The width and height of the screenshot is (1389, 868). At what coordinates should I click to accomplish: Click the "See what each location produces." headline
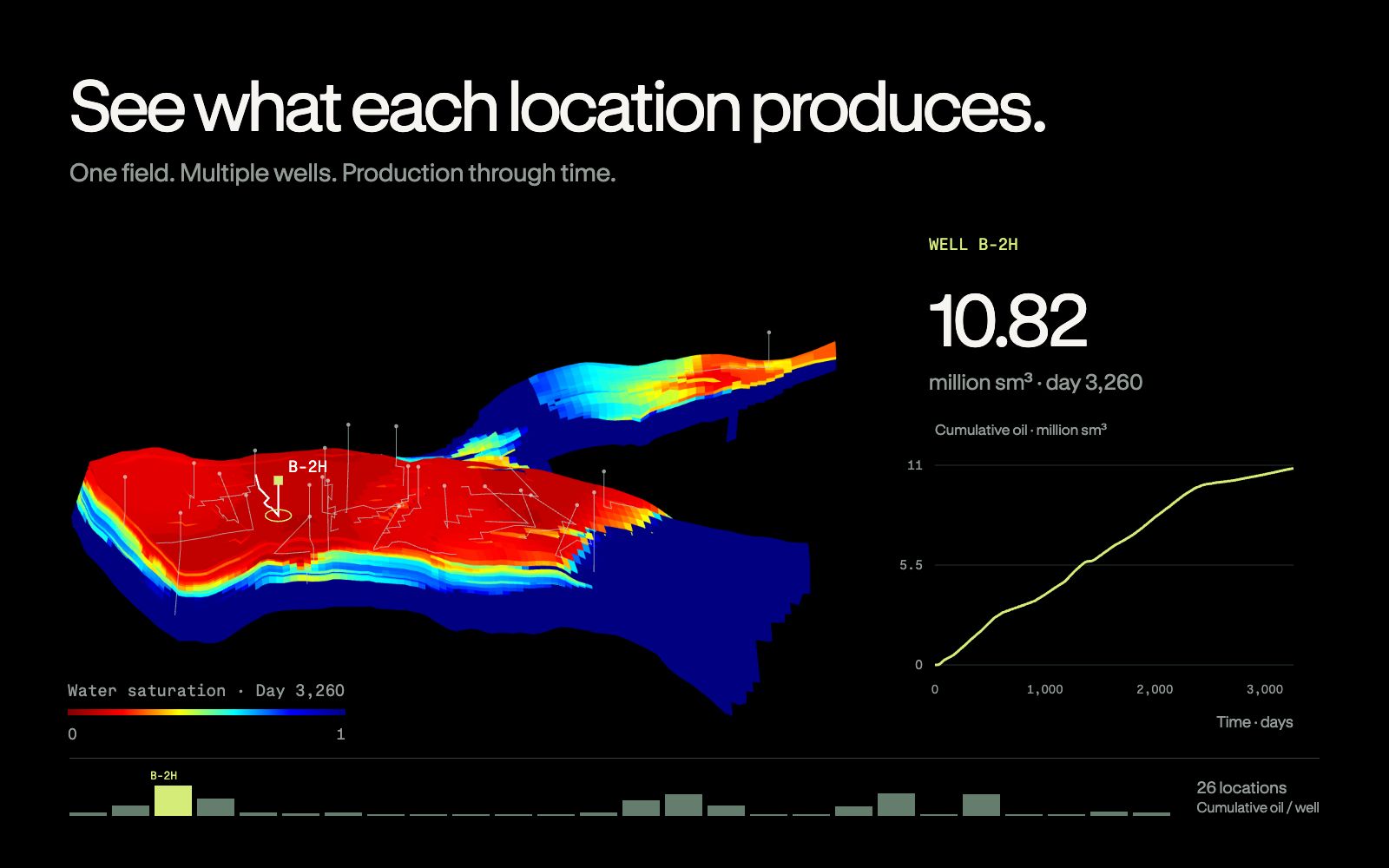(557, 108)
